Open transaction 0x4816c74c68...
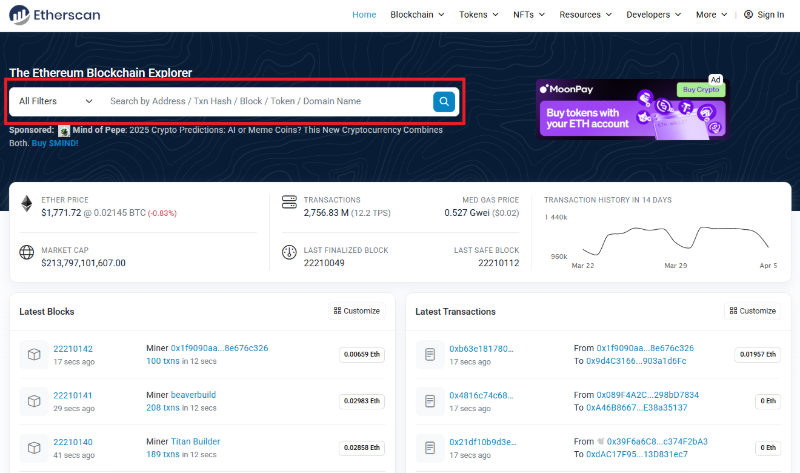 481,395
